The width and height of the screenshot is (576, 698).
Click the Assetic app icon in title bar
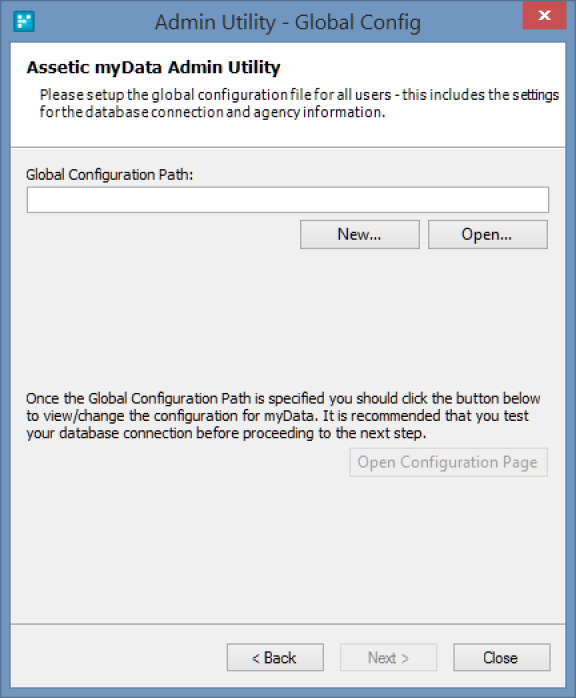pyautogui.click(x=24, y=22)
